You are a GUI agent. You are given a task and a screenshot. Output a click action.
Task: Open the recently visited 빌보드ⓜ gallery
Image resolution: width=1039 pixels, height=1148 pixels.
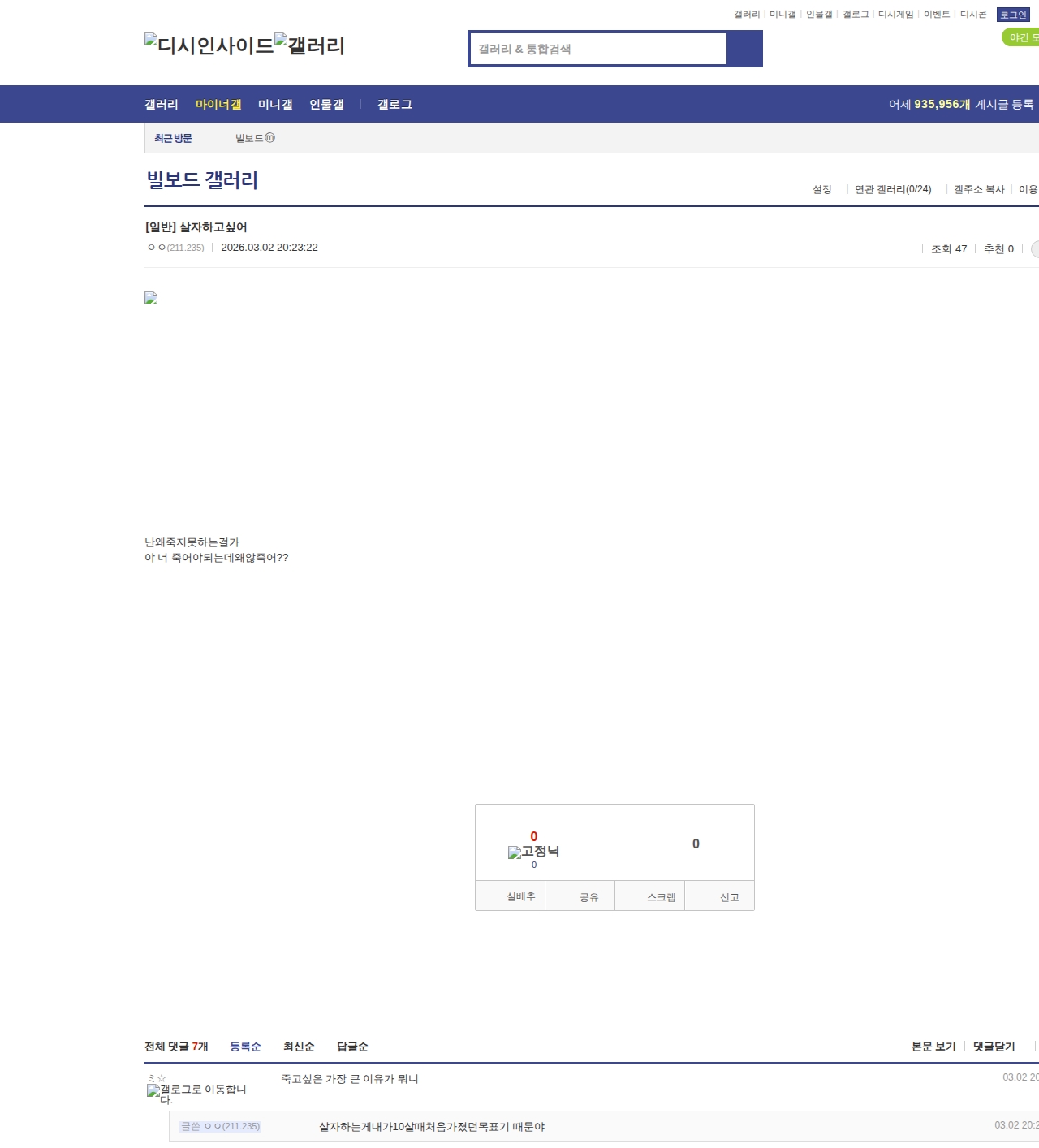255,138
